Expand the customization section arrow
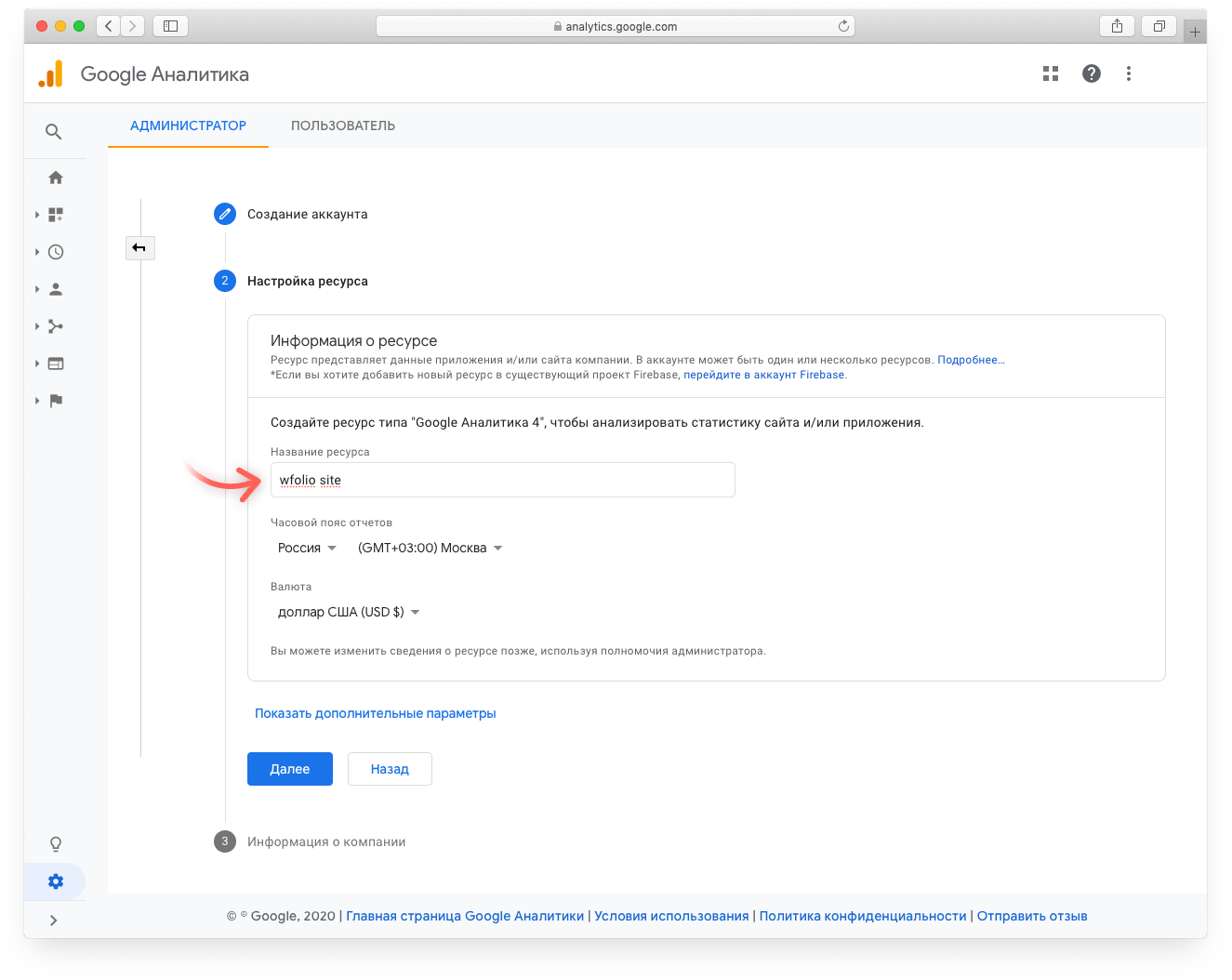Viewport: 1232px width, 980px height. click(x=37, y=215)
